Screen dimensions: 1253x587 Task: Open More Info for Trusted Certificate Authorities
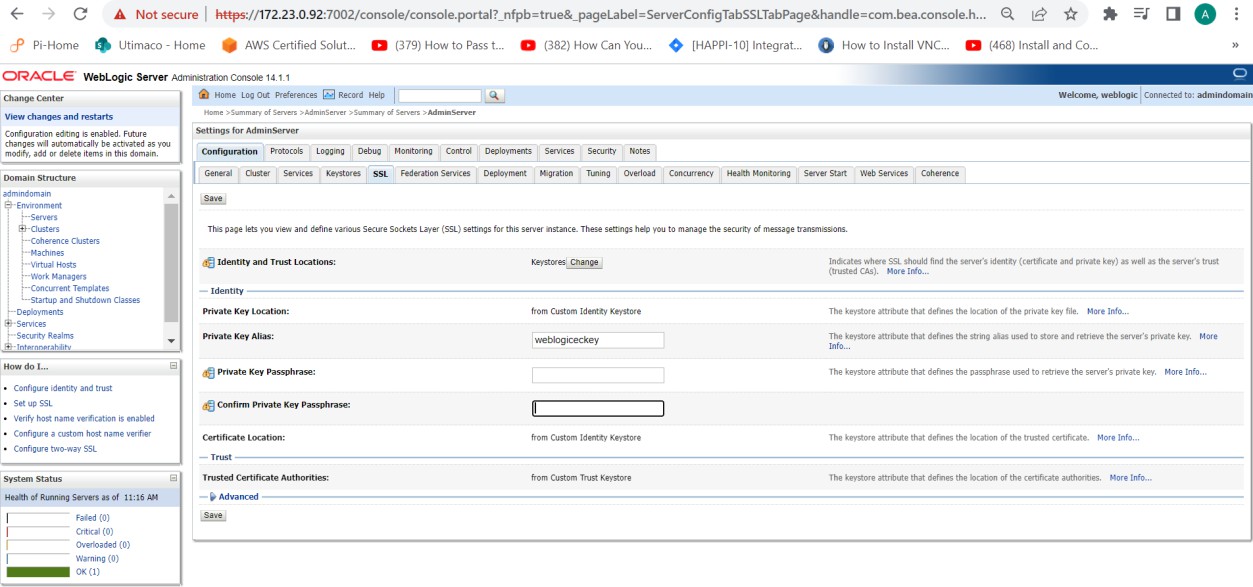tap(1131, 478)
